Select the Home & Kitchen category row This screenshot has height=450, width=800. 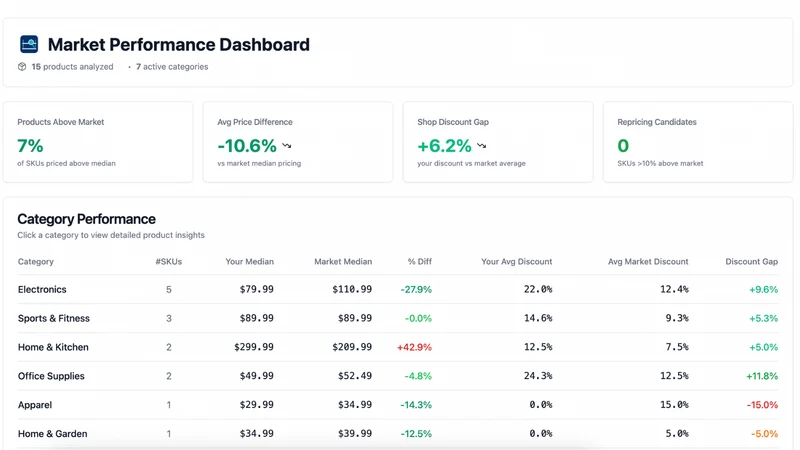coord(398,347)
